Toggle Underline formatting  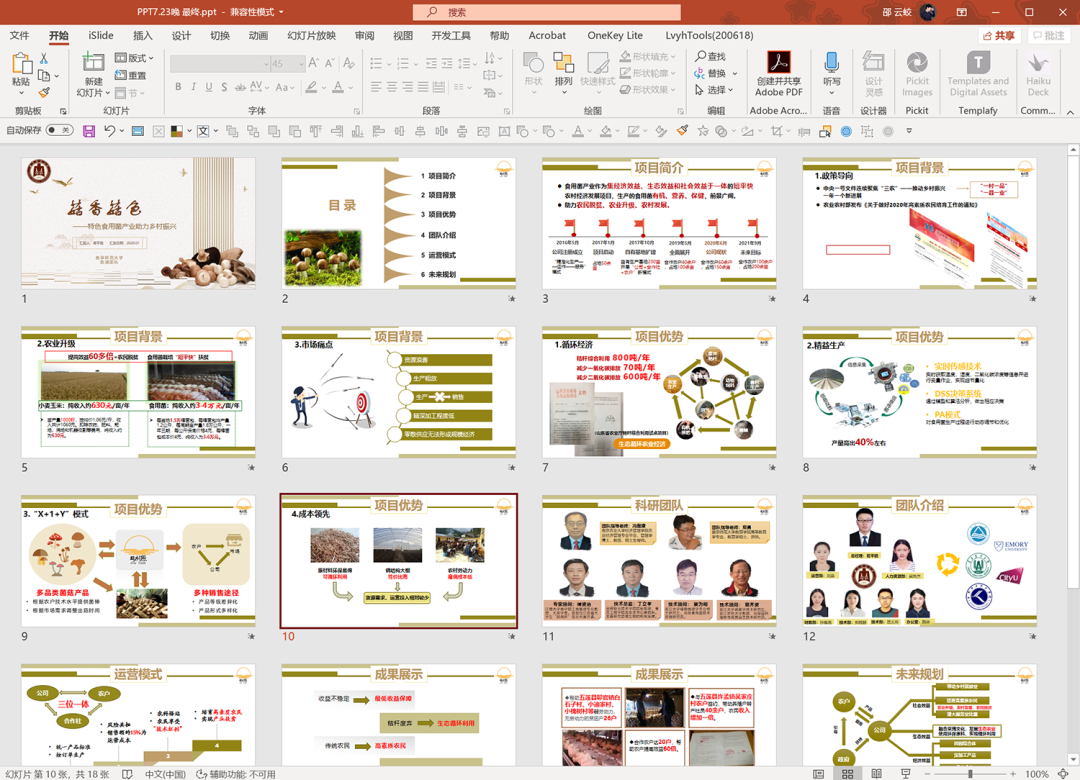(209, 87)
